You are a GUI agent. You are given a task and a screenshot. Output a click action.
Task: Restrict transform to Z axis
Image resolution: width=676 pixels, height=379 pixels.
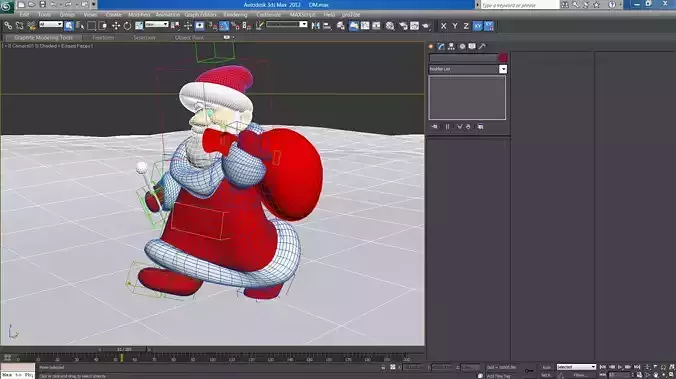pos(466,26)
